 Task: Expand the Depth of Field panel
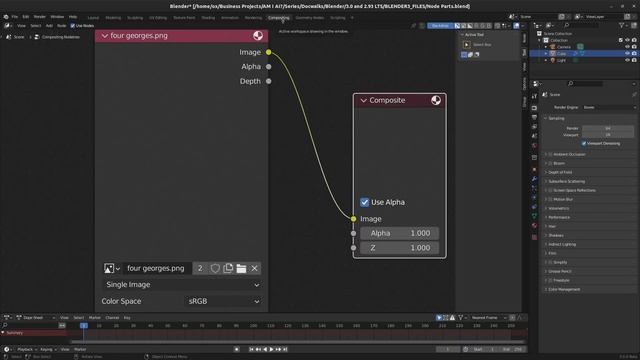546,172
